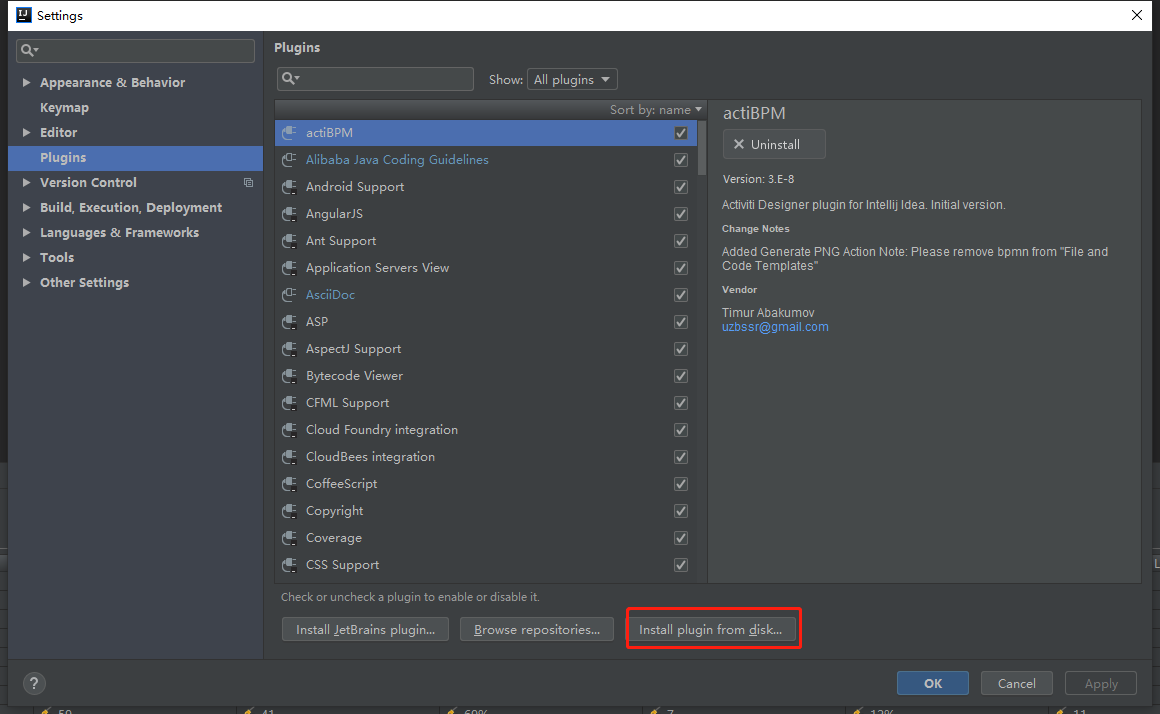Click the actiBPM plugin icon
1160x714 pixels.
click(x=289, y=132)
